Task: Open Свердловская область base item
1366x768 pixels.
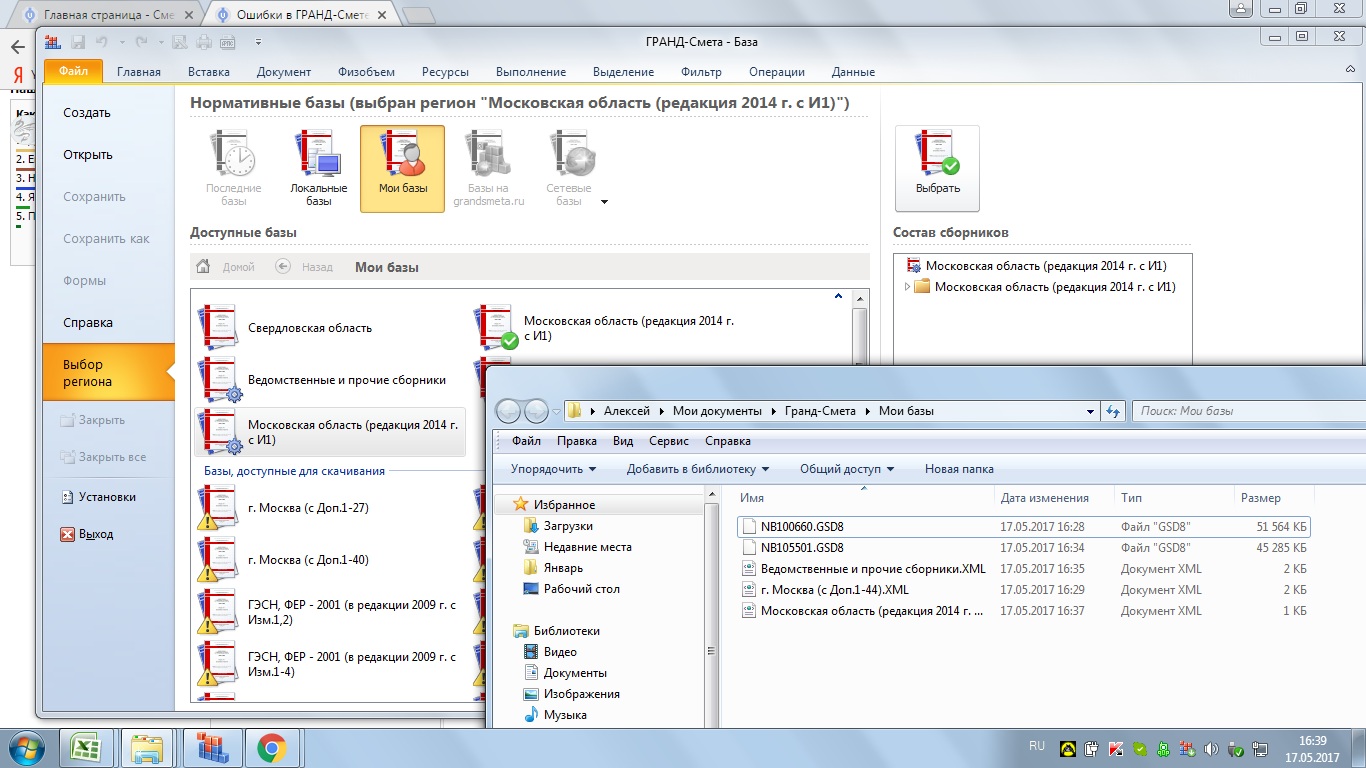Action: pos(309,328)
